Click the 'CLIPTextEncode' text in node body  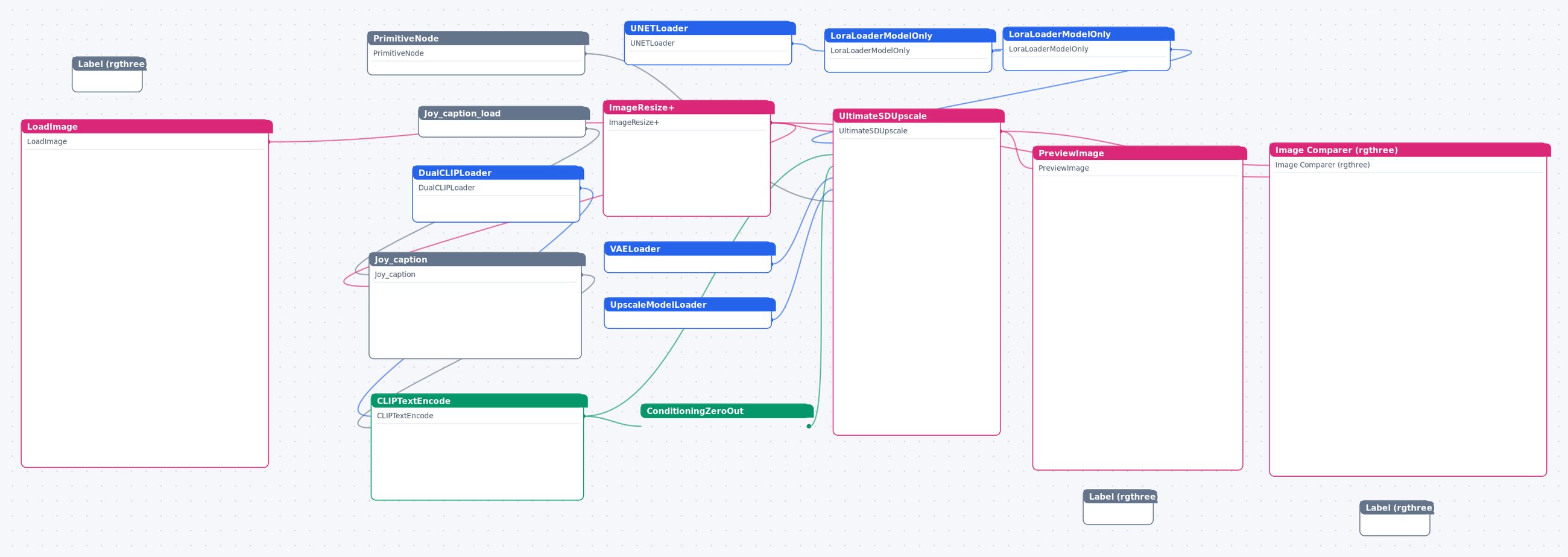point(405,416)
